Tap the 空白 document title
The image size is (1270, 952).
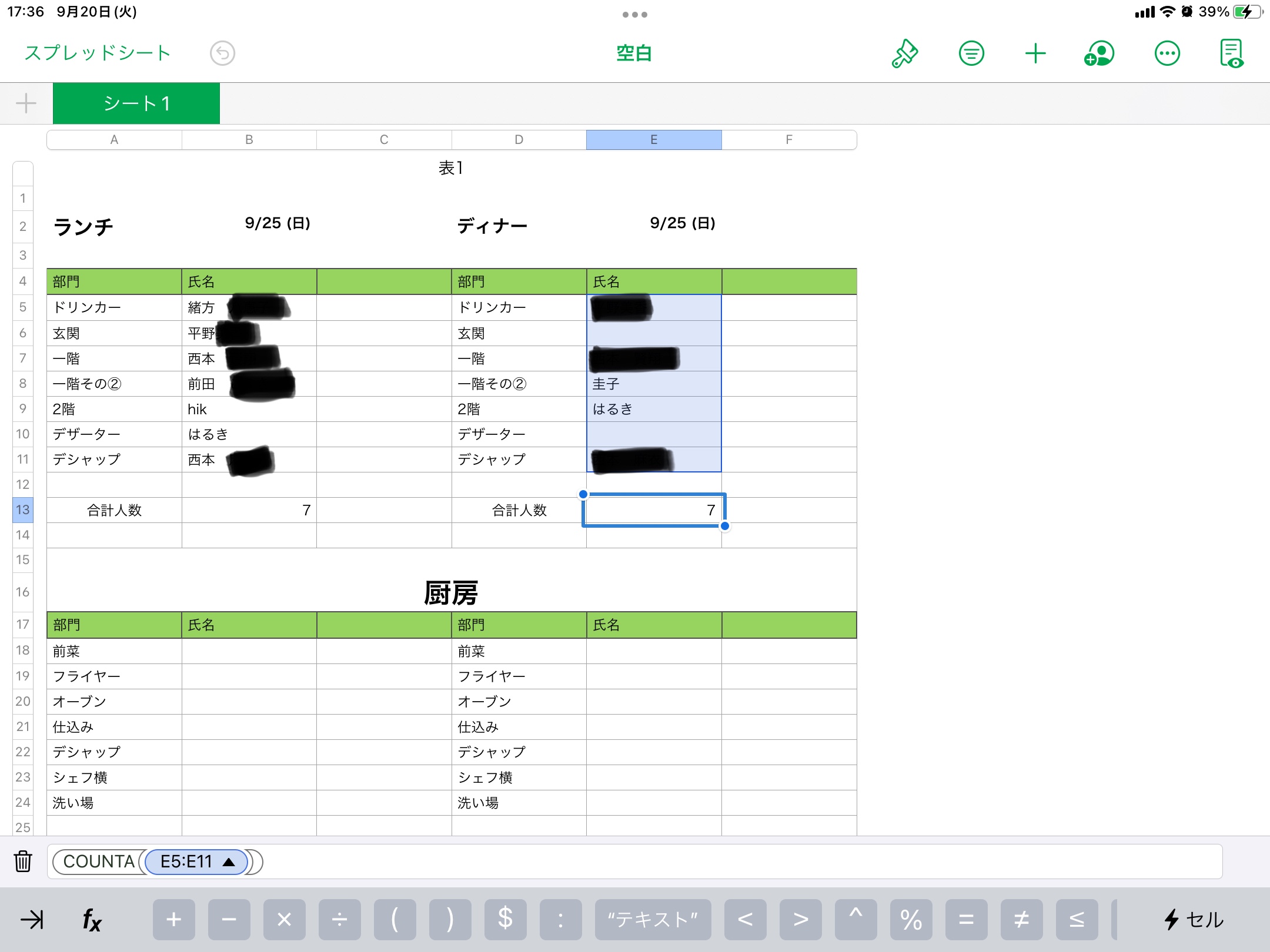coord(634,53)
